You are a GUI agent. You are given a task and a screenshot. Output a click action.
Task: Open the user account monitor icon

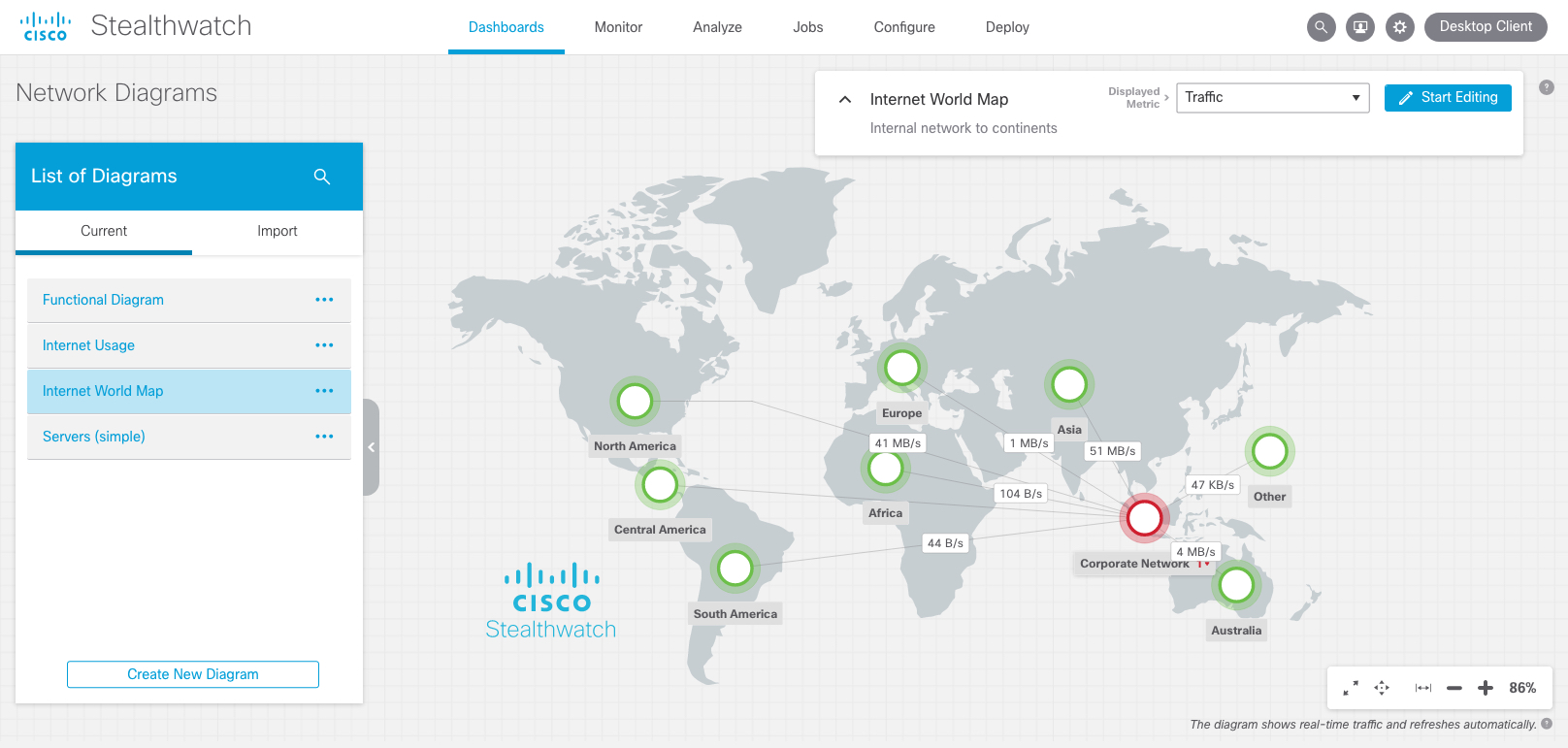pyautogui.click(x=1360, y=27)
